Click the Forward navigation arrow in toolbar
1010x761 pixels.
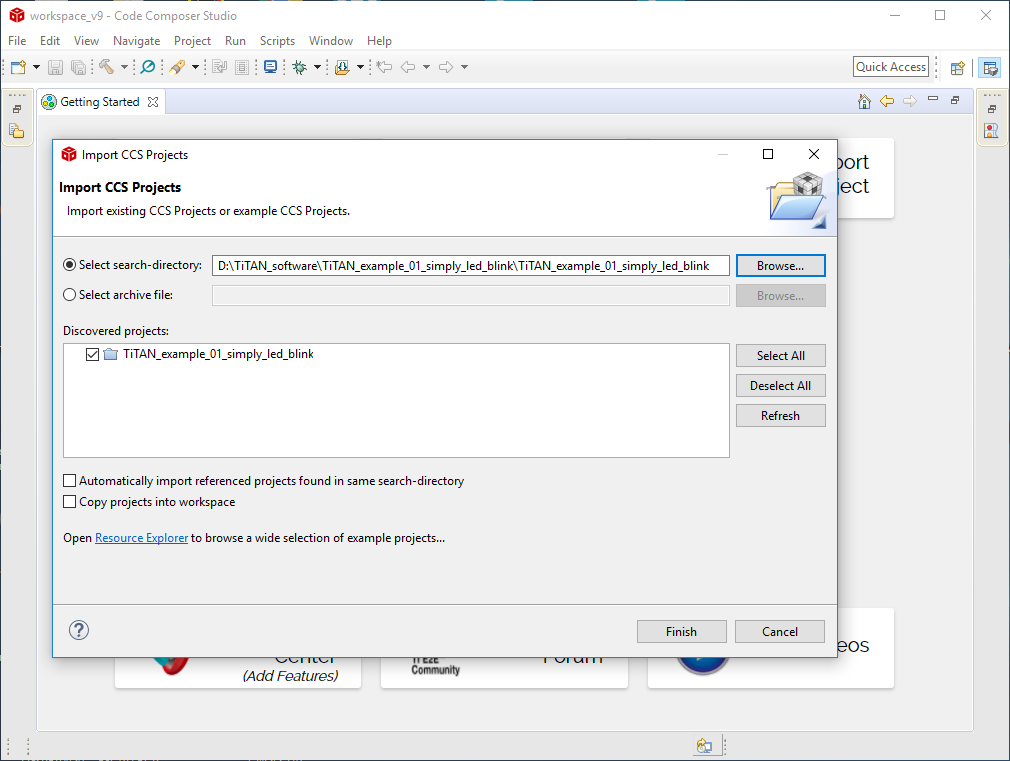pyautogui.click(x=446, y=67)
